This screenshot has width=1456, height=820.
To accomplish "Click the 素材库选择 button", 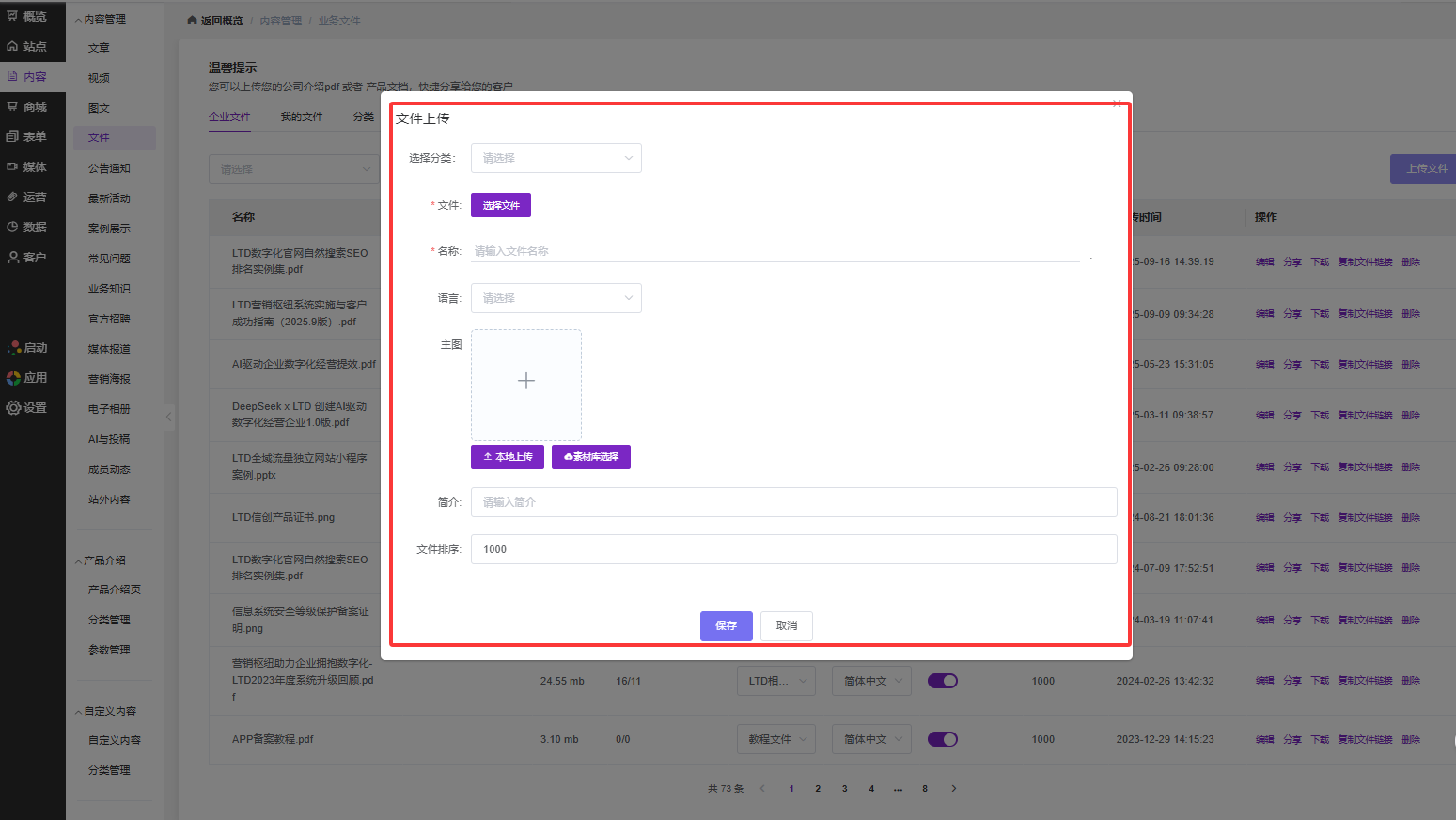I will click(x=591, y=457).
